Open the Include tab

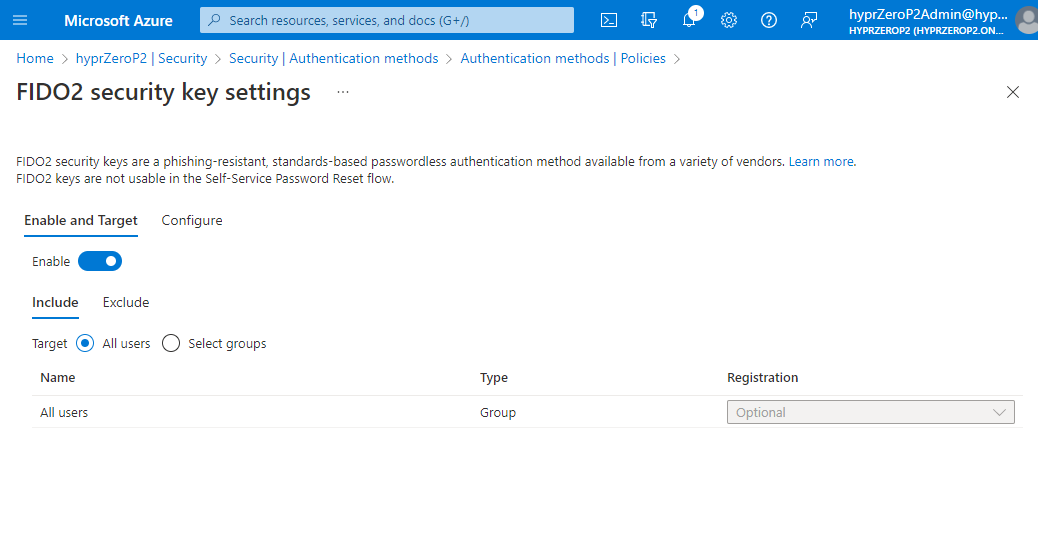click(x=55, y=303)
